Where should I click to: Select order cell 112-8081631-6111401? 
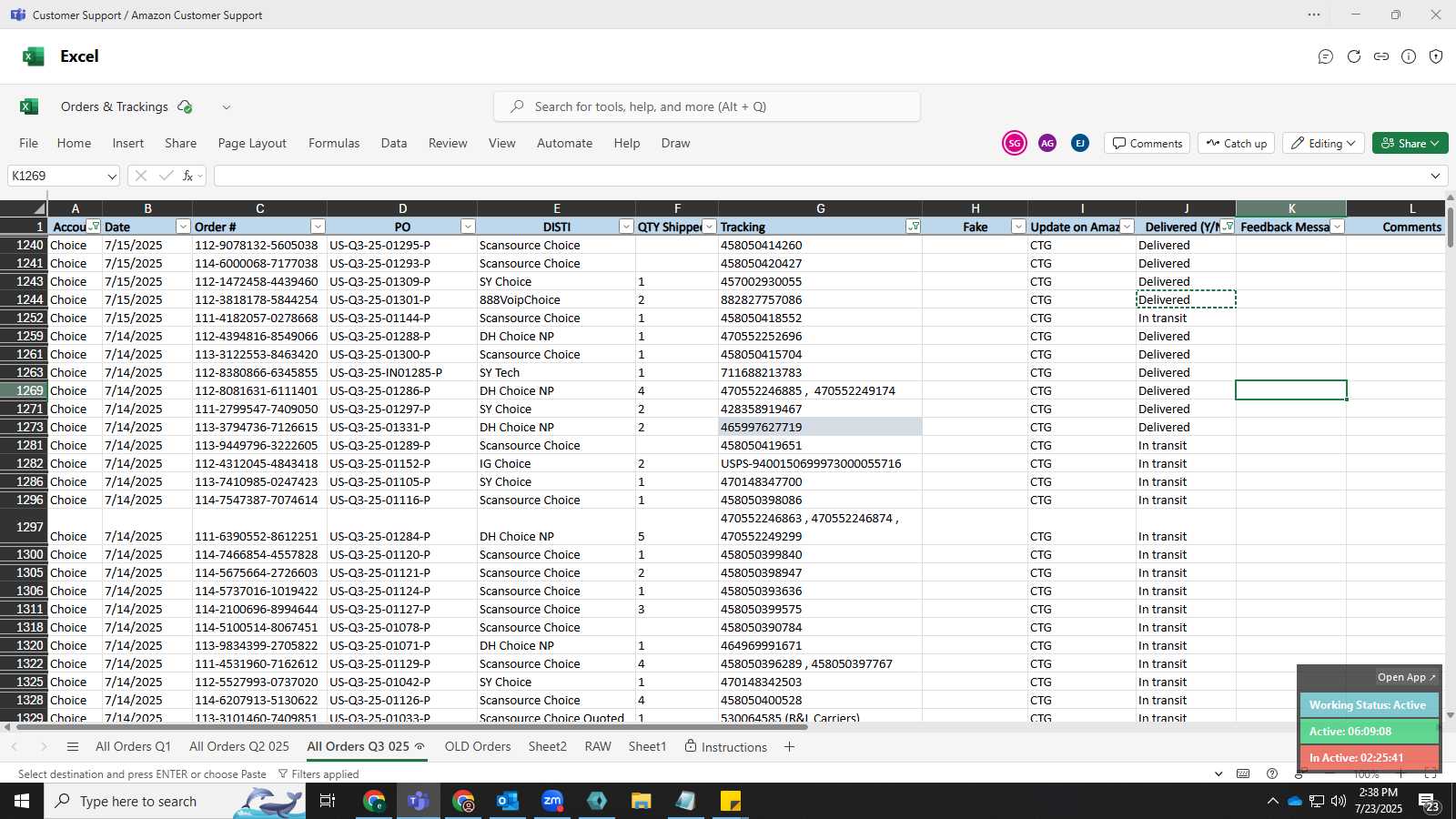[x=259, y=390]
